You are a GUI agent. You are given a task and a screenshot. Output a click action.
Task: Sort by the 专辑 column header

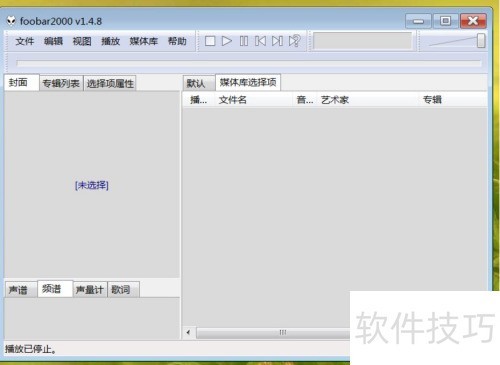click(x=453, y=100)
